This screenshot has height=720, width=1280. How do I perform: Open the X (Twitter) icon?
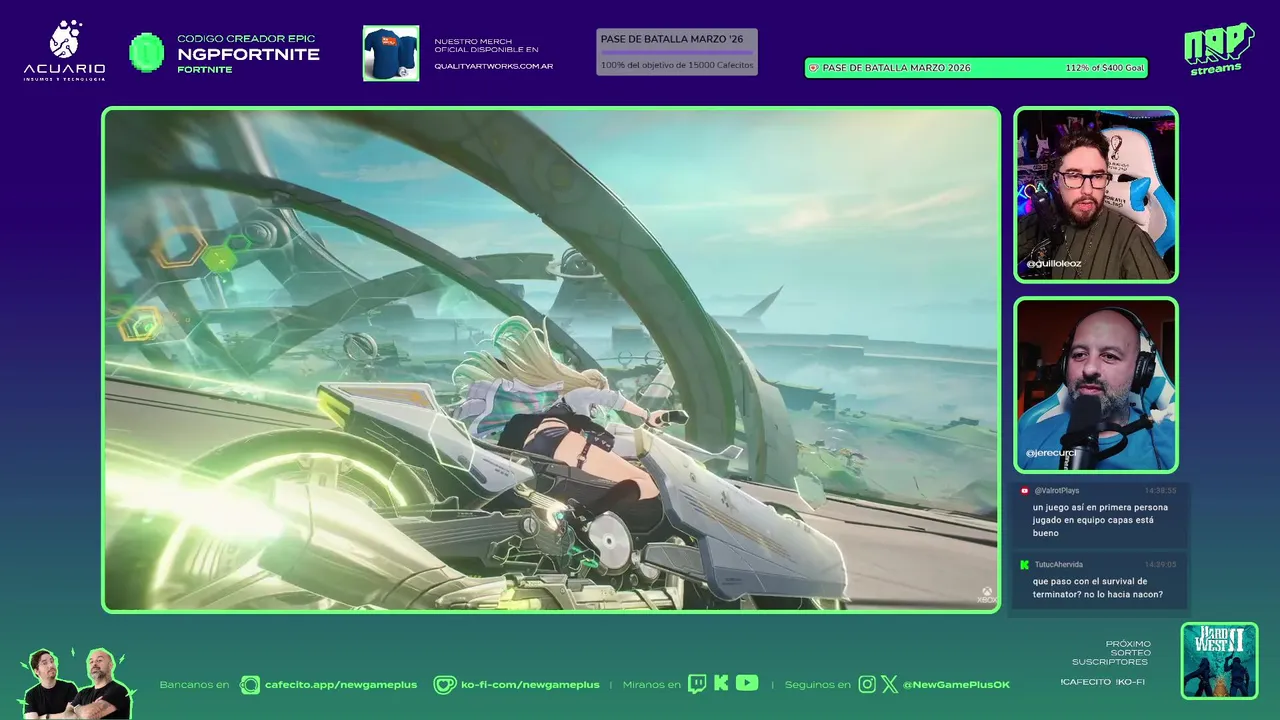(x=889, y=685)
